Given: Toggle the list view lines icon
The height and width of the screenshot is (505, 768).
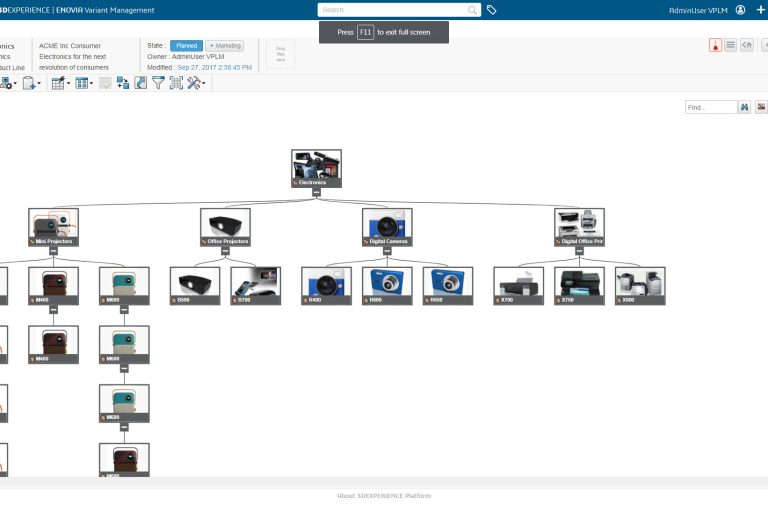Looking at the screenshot, I should 731,45.
